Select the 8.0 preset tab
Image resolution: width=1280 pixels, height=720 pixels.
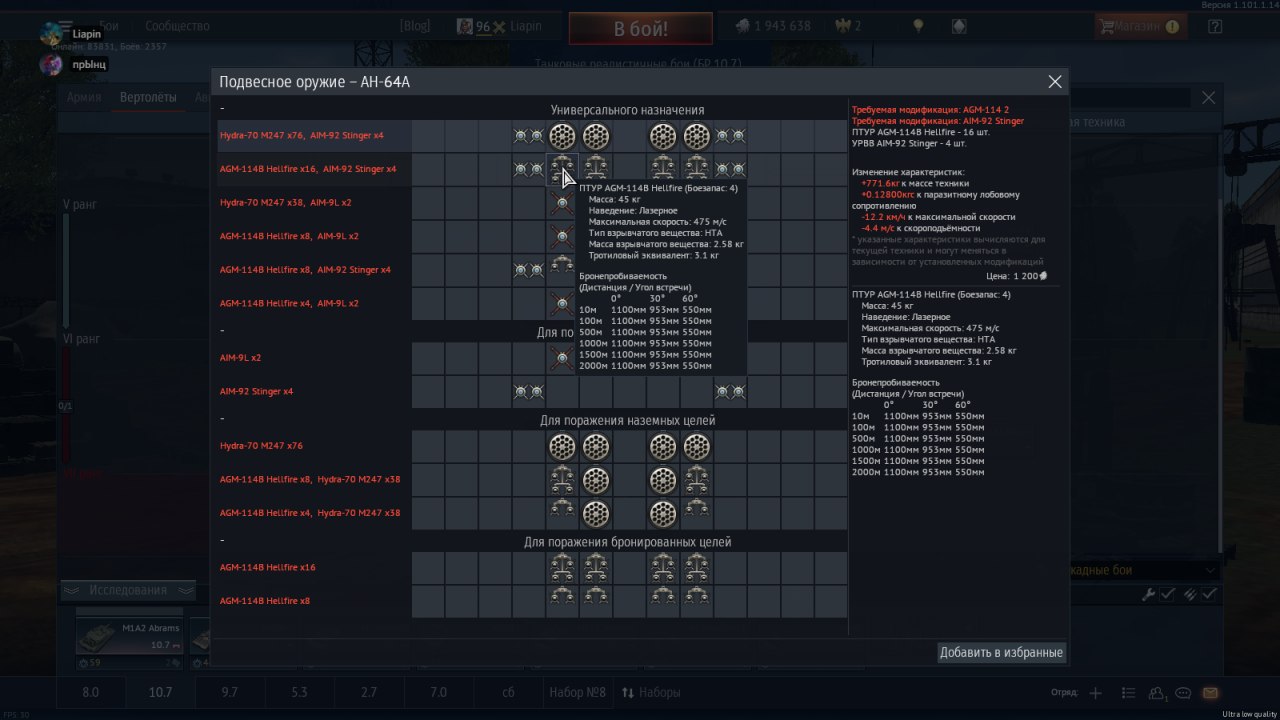pos(91,692)
